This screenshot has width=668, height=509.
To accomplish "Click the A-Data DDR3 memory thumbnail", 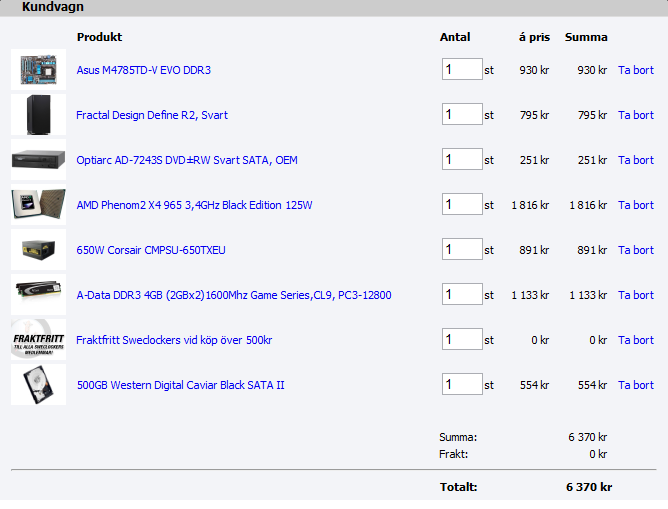I will 38,295.
